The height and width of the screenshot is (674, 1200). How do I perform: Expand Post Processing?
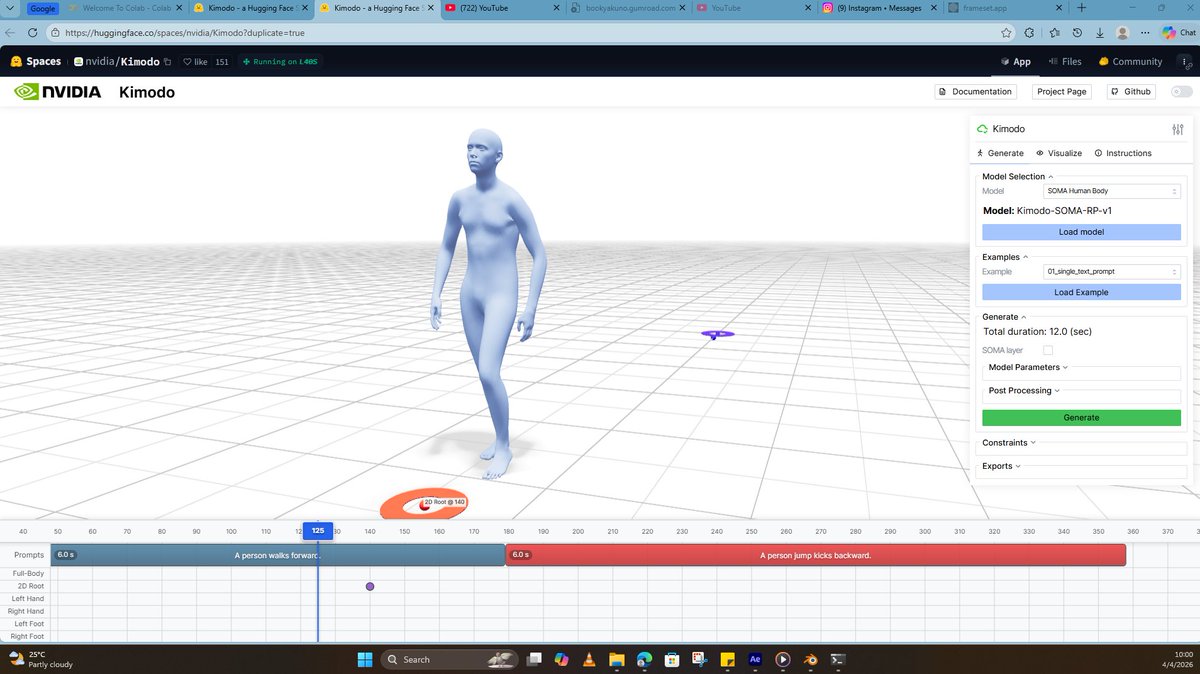tap(1024, 390)
